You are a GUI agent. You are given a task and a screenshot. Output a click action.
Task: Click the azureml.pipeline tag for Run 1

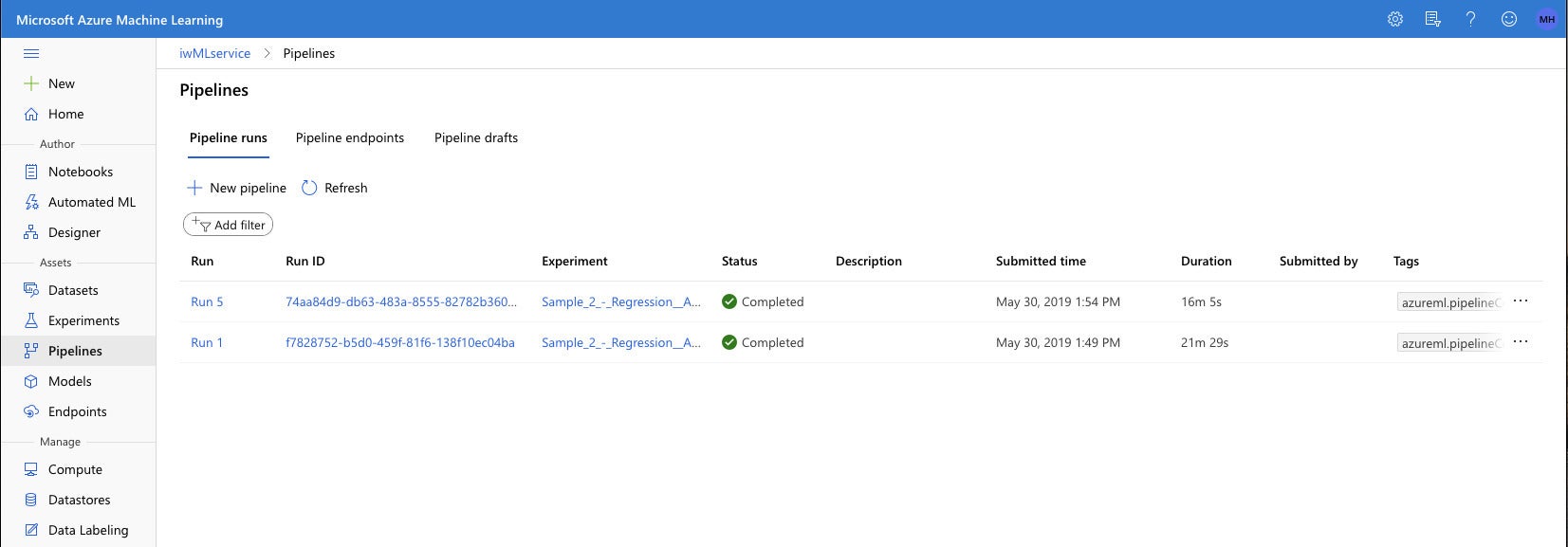pyautogui.click(x=1450, y=343)
